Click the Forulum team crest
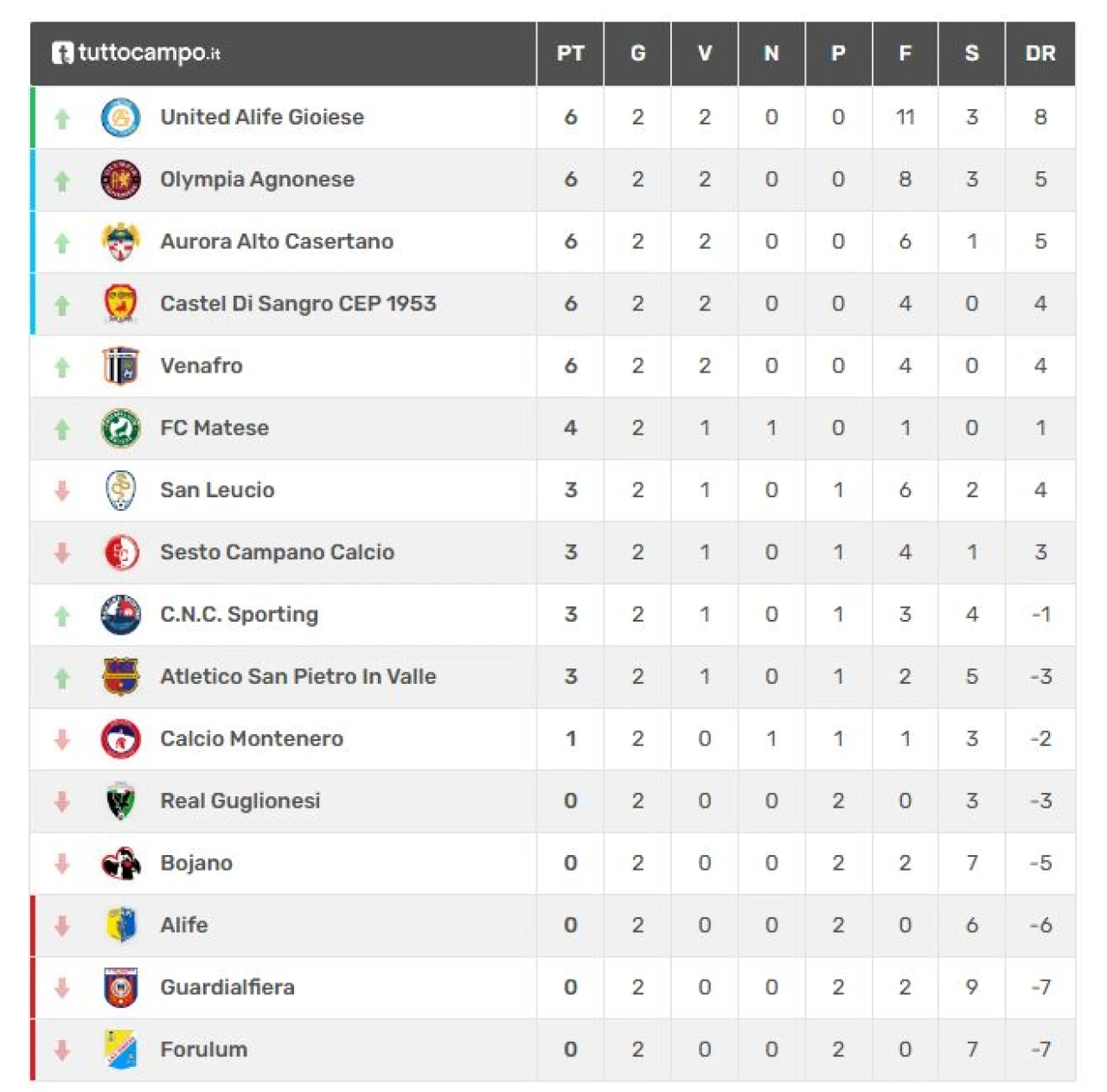 (x=121, y=1050)
